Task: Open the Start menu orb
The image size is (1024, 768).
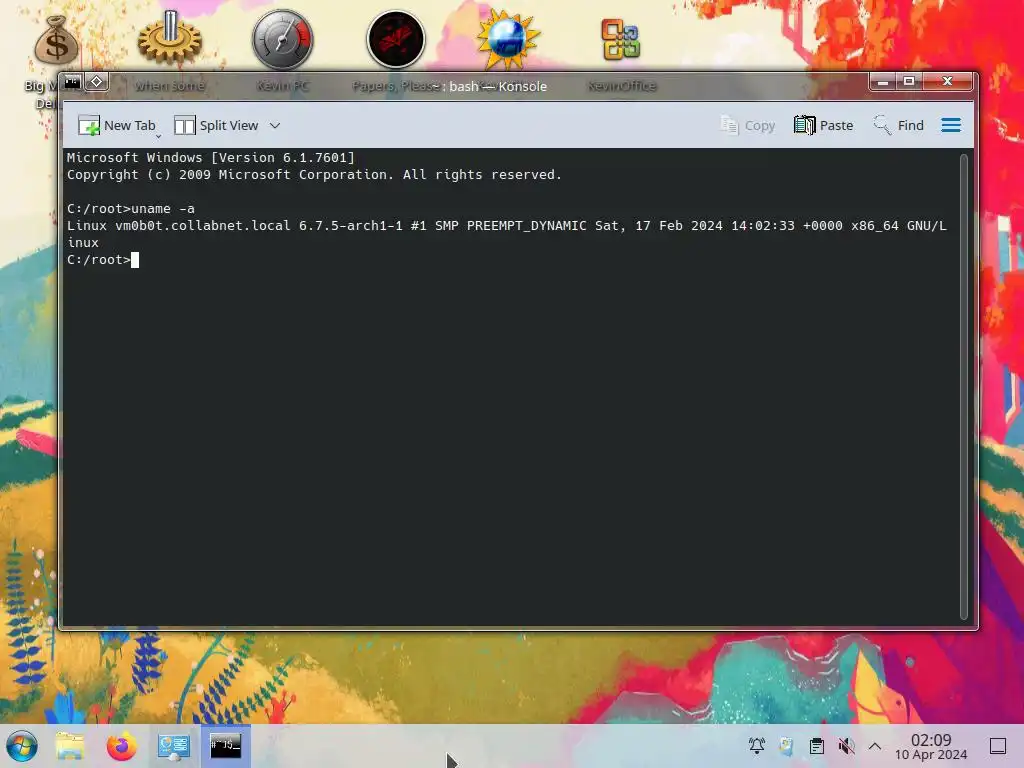Action: [22, 746]
